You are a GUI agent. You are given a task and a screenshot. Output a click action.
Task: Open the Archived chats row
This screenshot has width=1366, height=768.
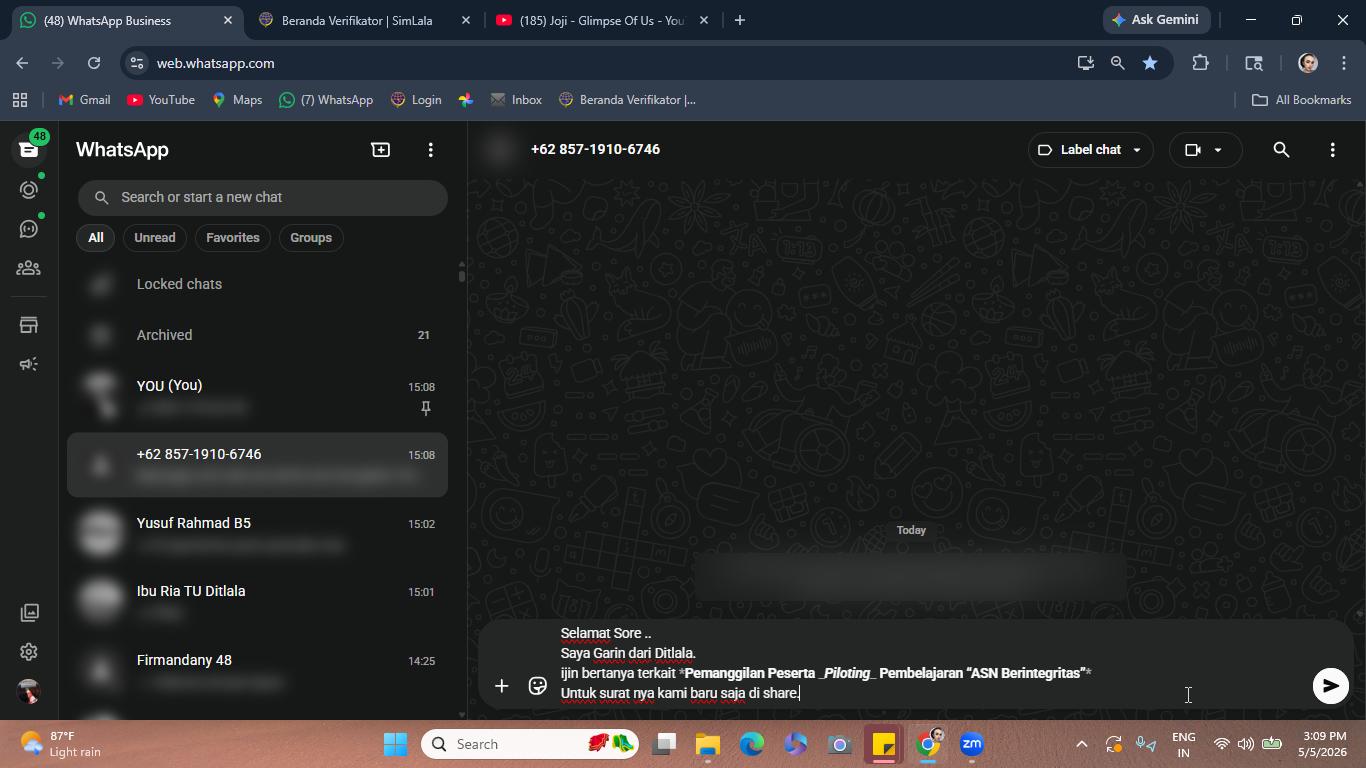point(257,335)
